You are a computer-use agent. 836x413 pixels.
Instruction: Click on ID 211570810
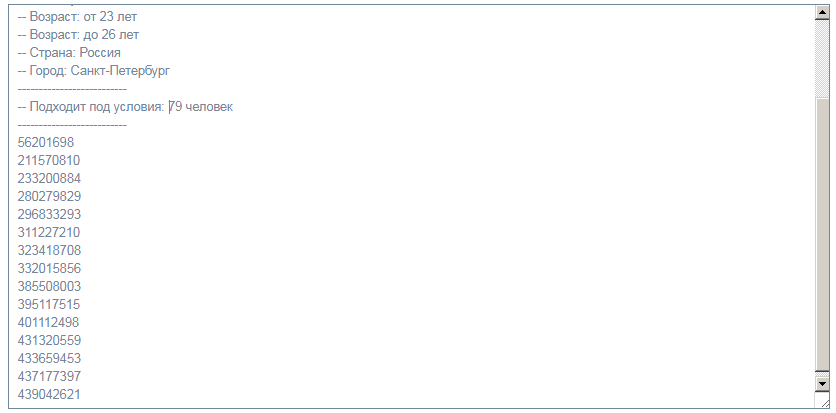pyautogui.click(x=49, y=160)
